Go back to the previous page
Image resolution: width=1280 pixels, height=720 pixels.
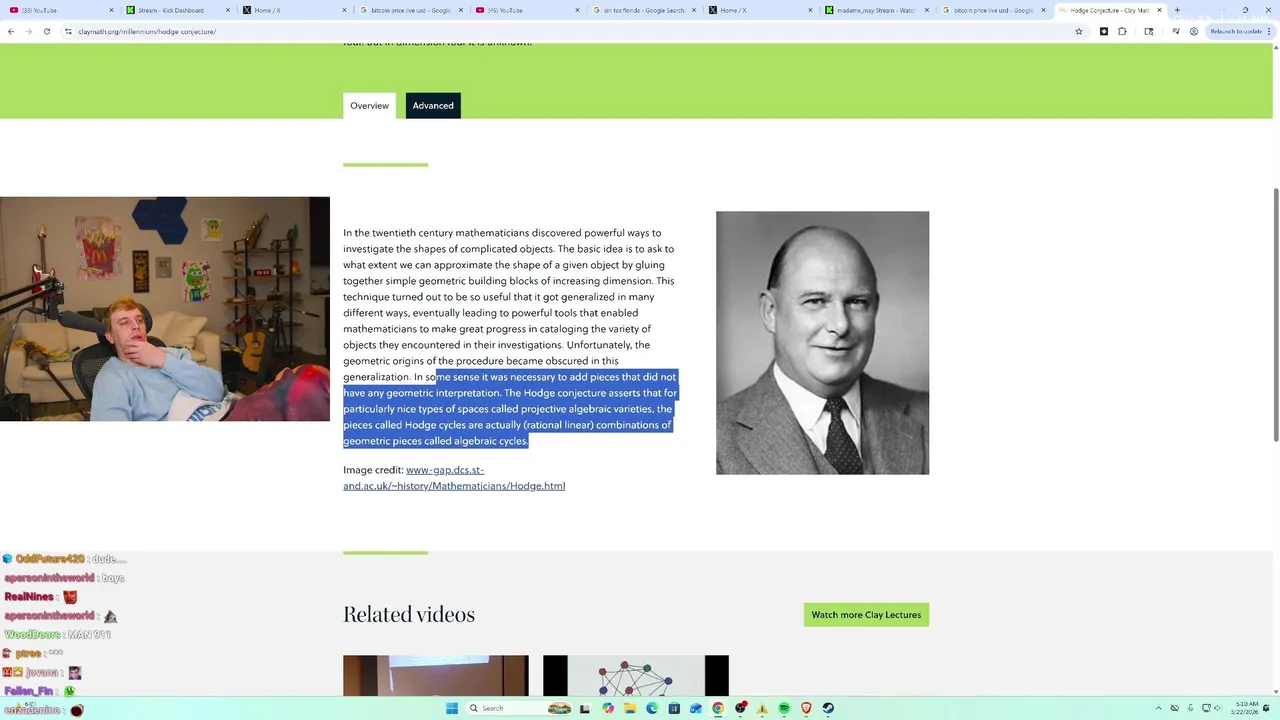click(x=10, y=31)
